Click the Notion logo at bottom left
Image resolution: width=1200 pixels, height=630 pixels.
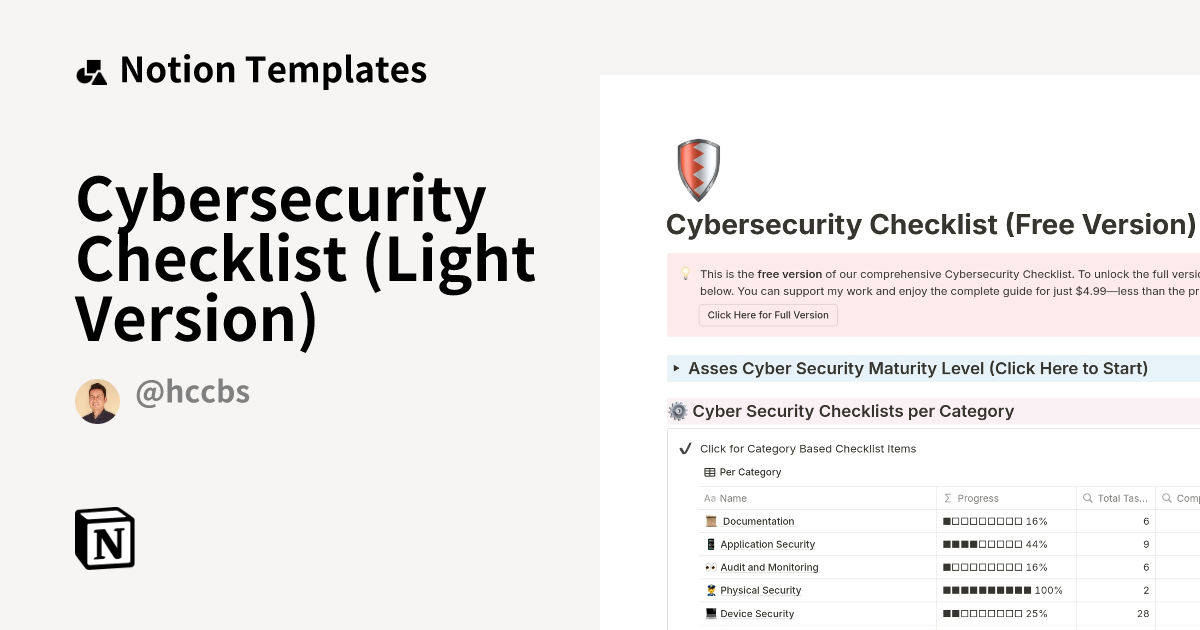[104, 539]
